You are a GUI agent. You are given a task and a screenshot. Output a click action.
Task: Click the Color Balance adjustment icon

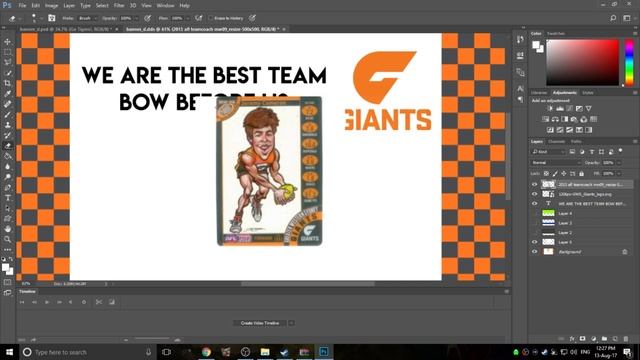click(555, 119)
